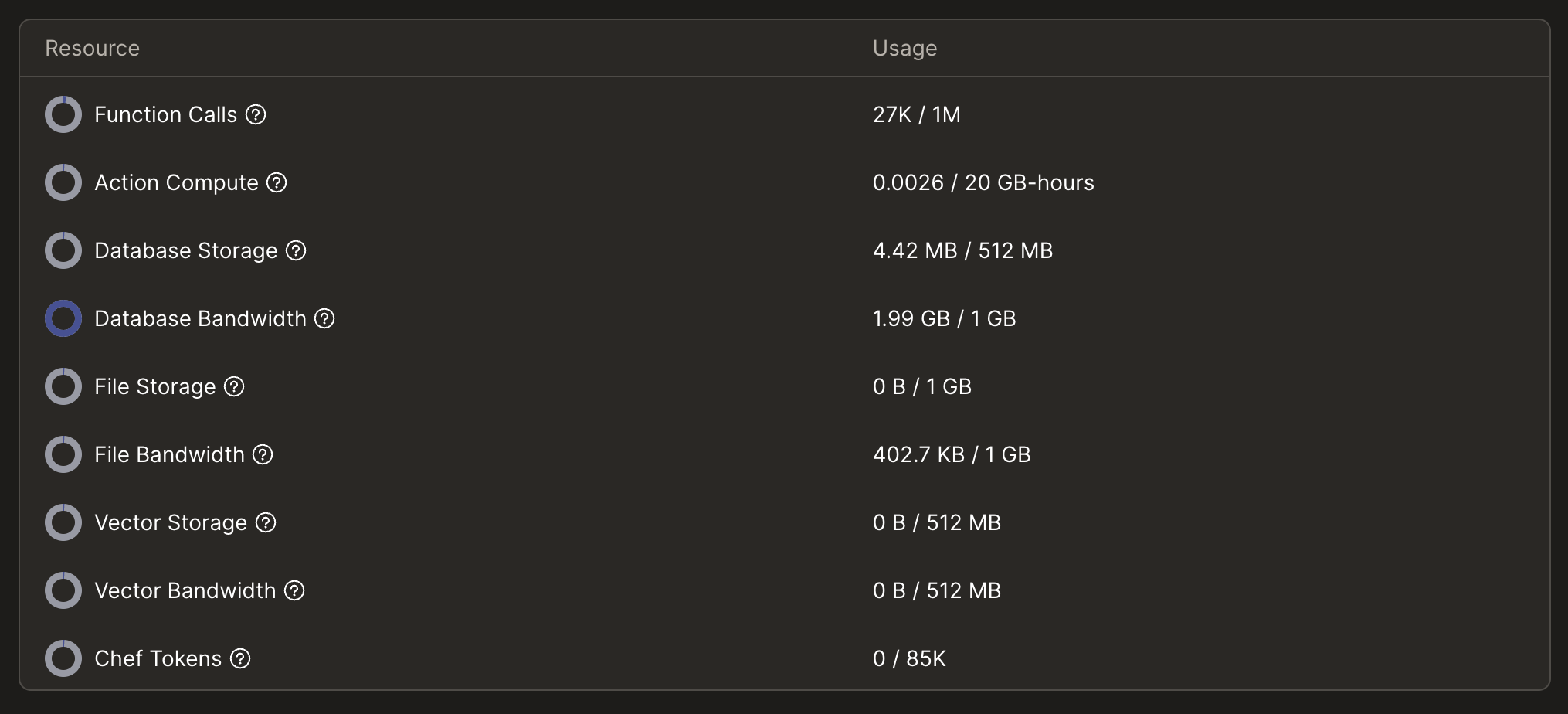Click Vector Storage question-mark icon

[266, 523]
